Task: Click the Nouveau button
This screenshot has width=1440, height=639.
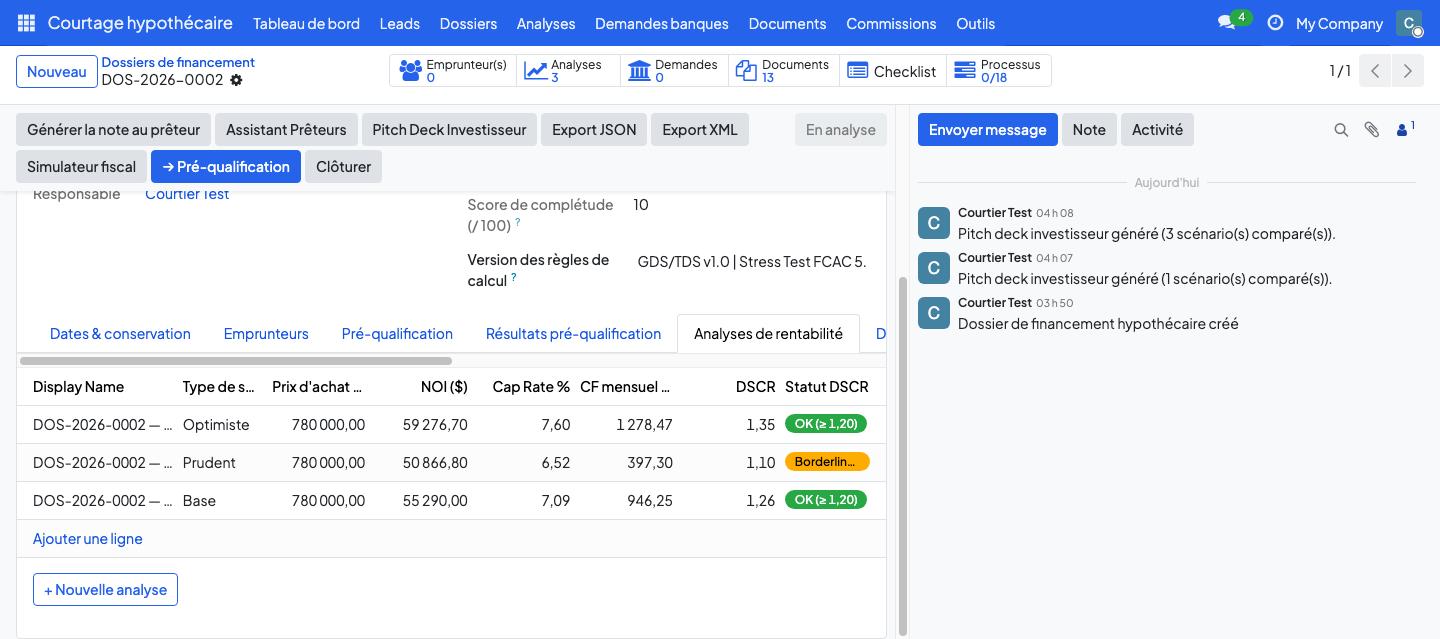Action: [57, 72]
